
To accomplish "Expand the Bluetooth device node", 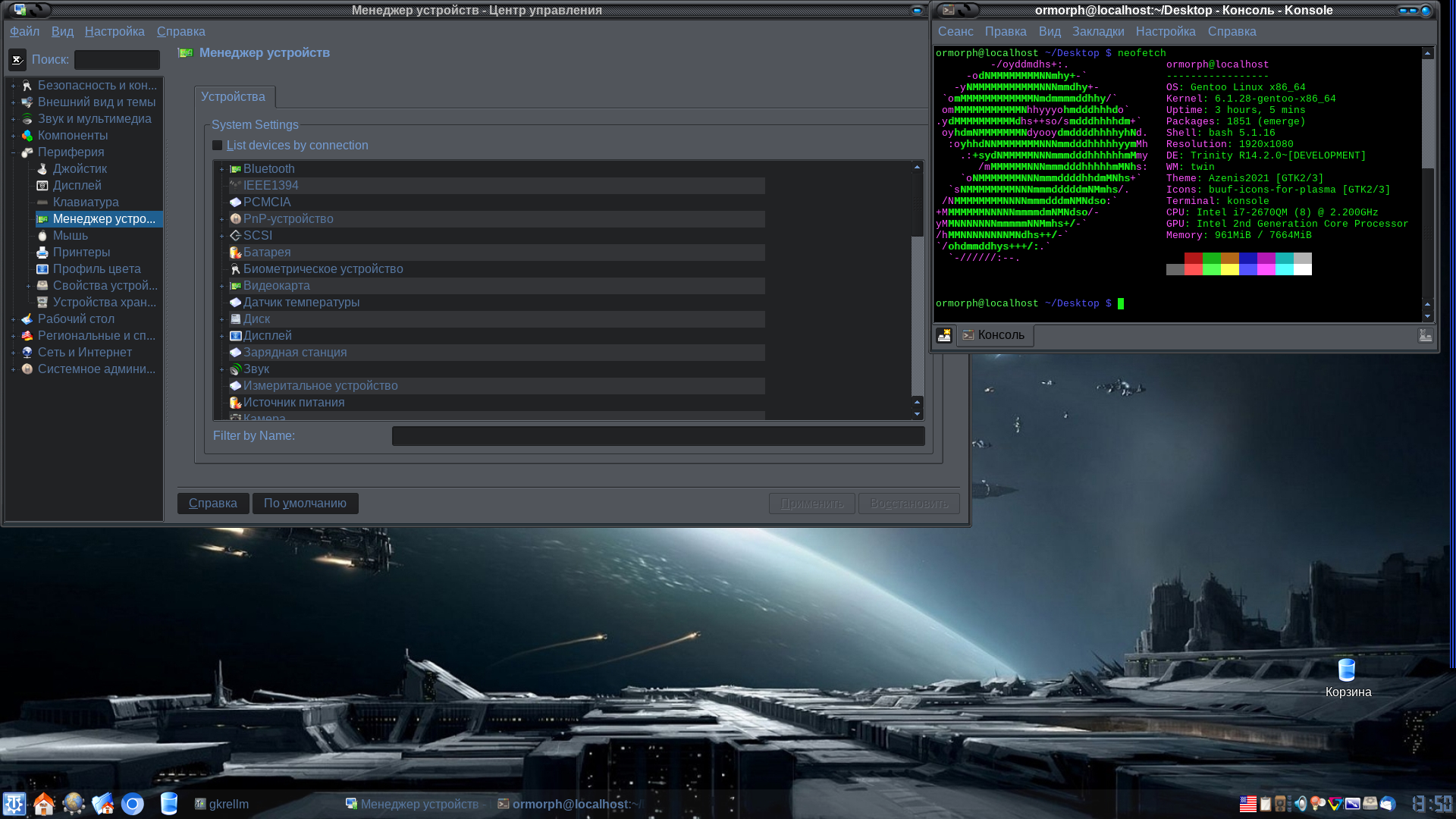I will point(221,169).
